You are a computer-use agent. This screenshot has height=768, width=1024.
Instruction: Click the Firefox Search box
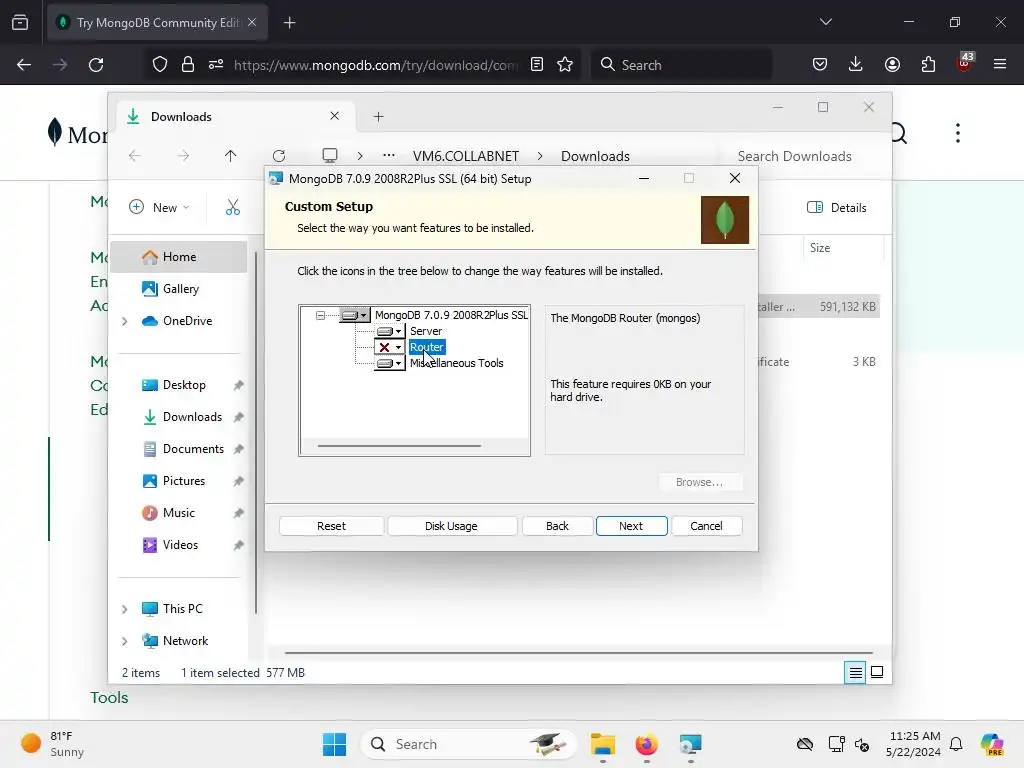tap(681, 65)
